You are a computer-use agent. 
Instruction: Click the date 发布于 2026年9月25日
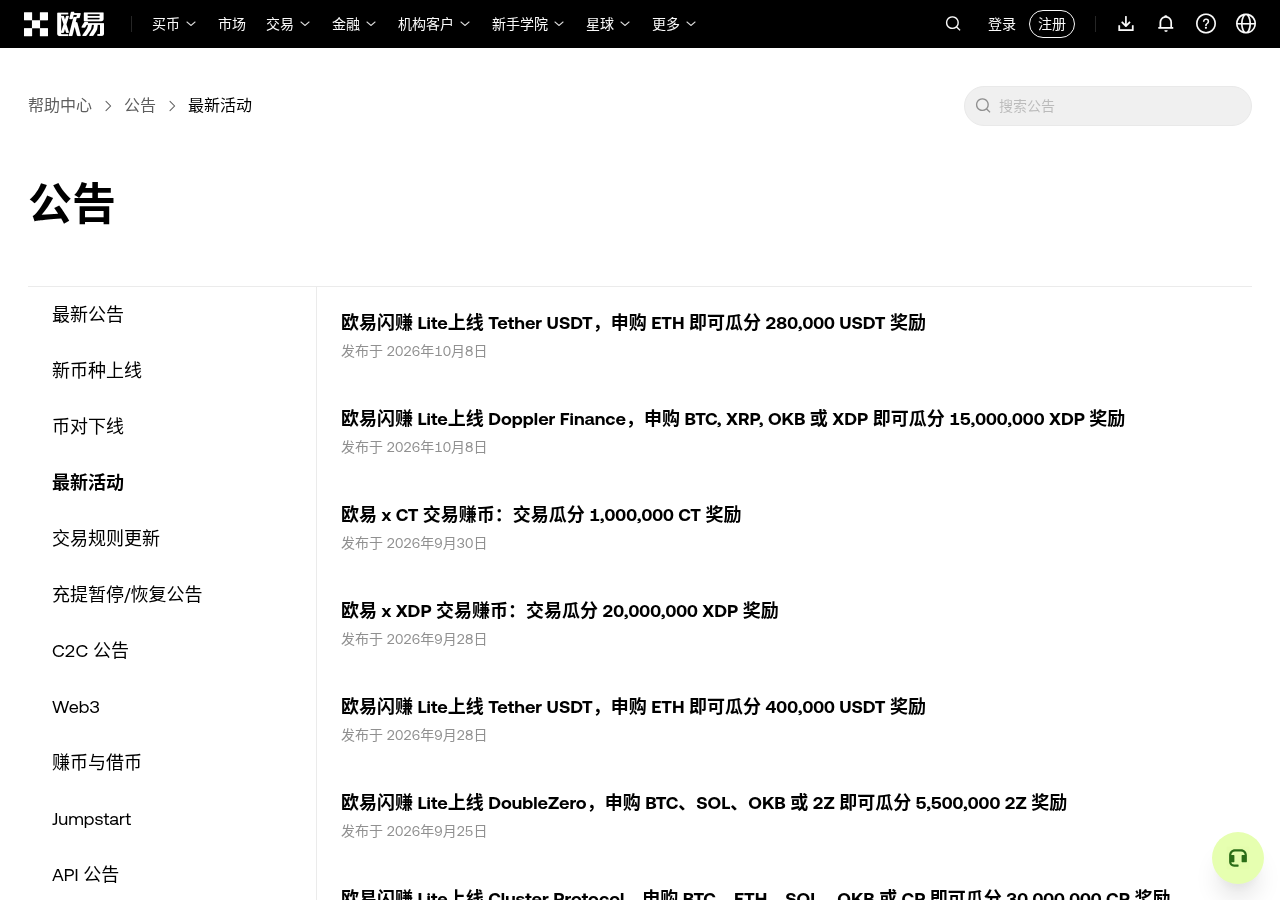pos(414,831)
